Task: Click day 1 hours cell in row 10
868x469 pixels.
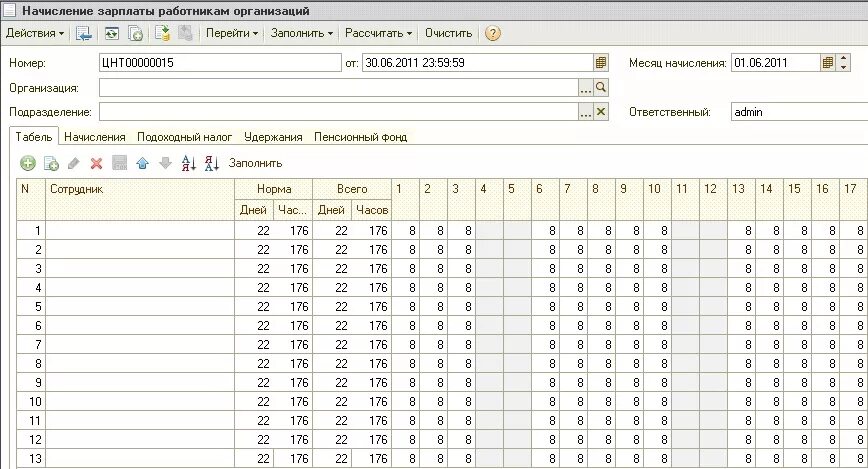Action: [405, 401]
